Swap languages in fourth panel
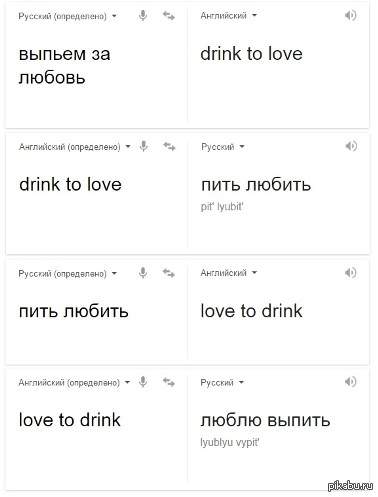Screen dimensions: 378x497 169,382
